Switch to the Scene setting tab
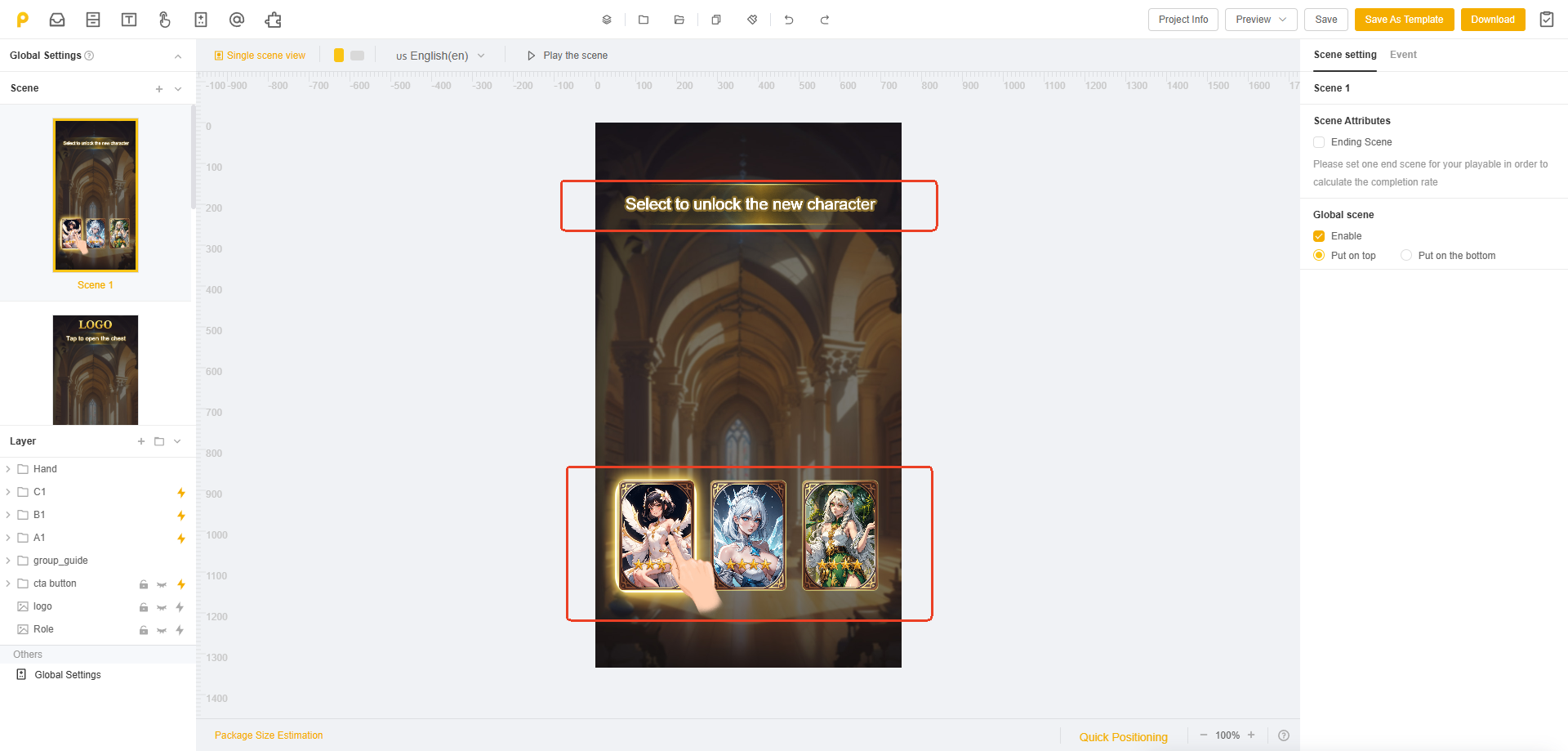Viewport: 1568px width, 751px height. 1345,55
